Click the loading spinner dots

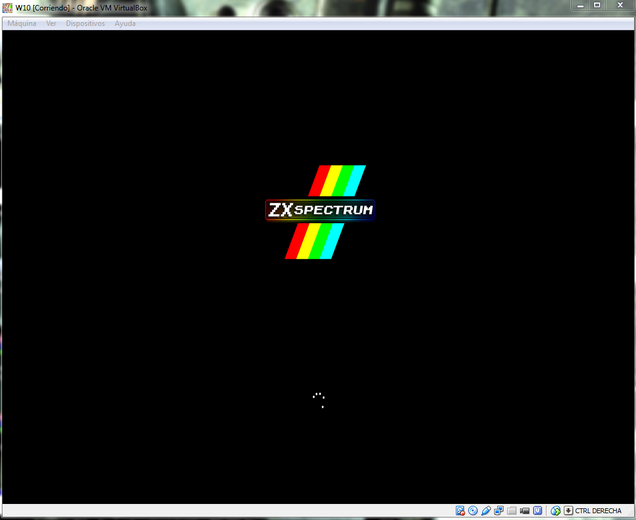[319, 400]
